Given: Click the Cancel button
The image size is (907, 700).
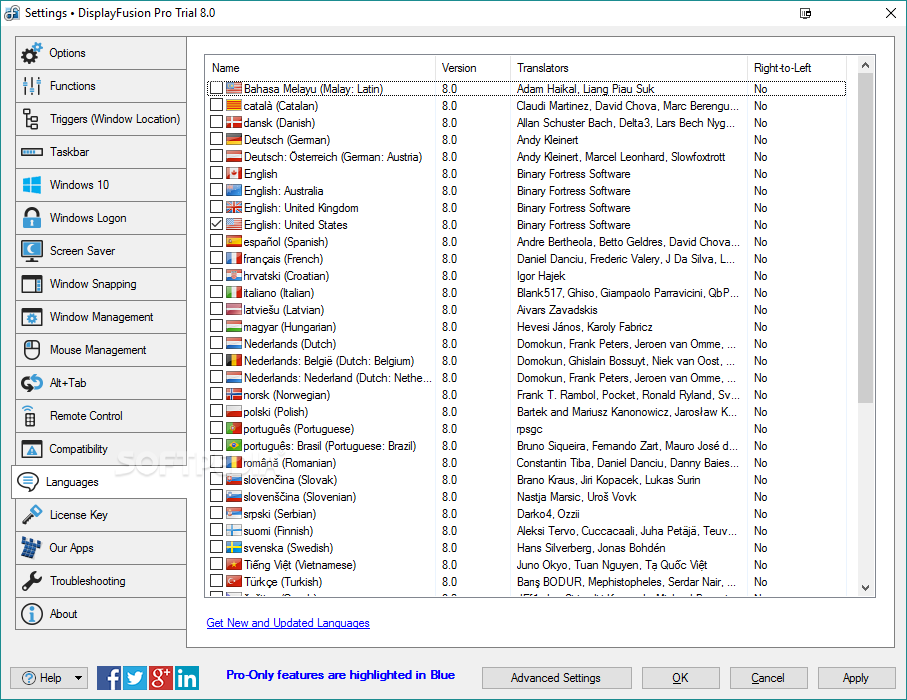Looking at the screenshot, I should (768, 678).
